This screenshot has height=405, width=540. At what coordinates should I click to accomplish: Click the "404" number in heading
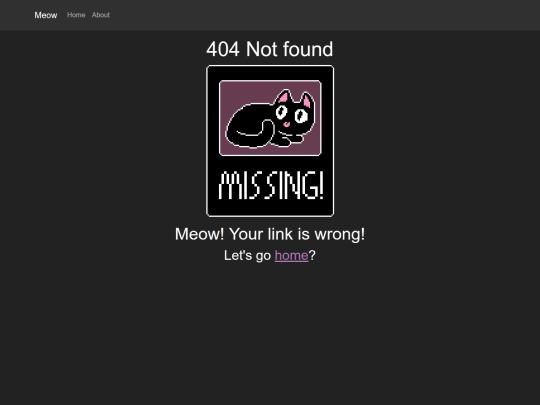[223, 49]
